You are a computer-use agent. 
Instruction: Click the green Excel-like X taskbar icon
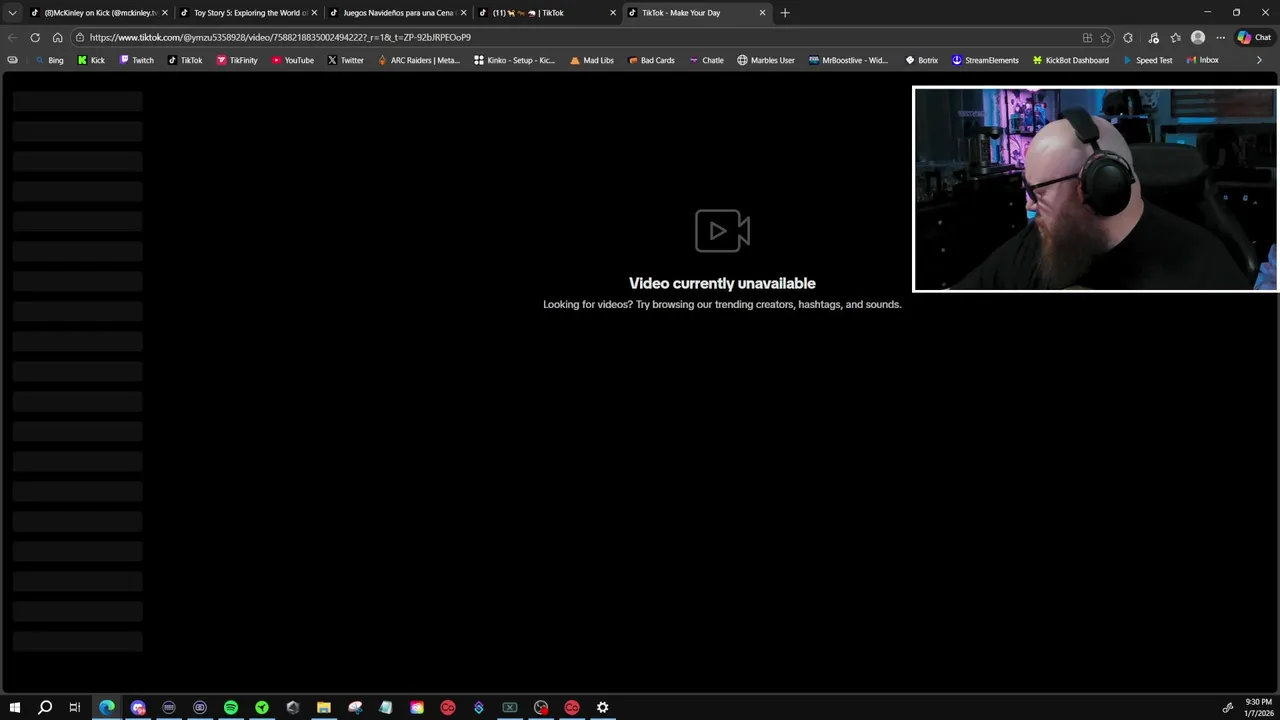pos(510,707)
